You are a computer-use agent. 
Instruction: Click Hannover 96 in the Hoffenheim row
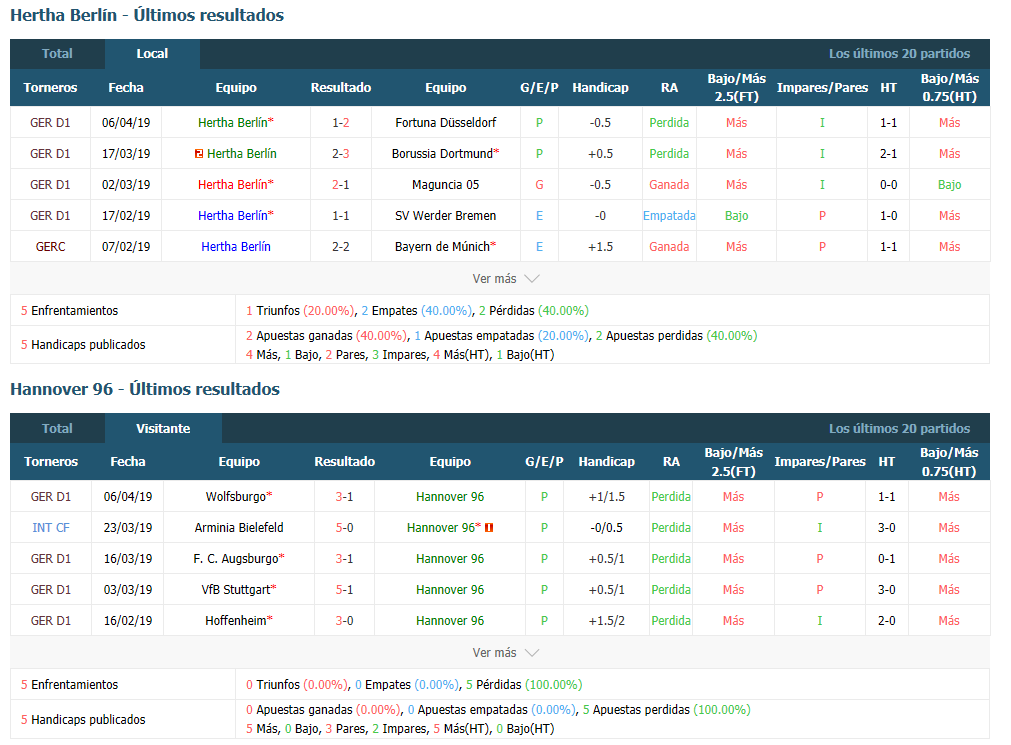point(450,621)
